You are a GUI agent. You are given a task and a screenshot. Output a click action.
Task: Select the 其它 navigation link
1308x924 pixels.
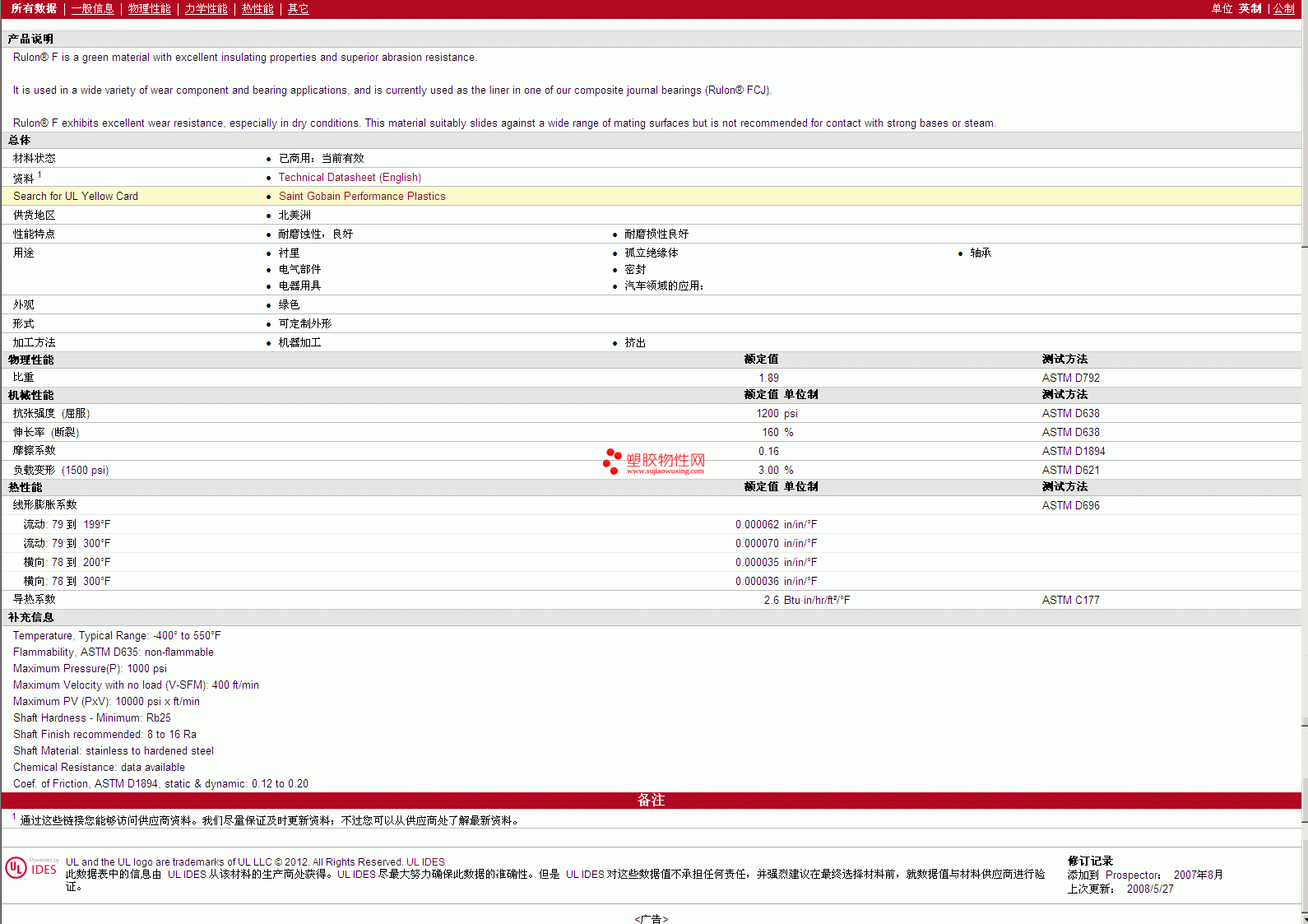(x=298, y=8)
